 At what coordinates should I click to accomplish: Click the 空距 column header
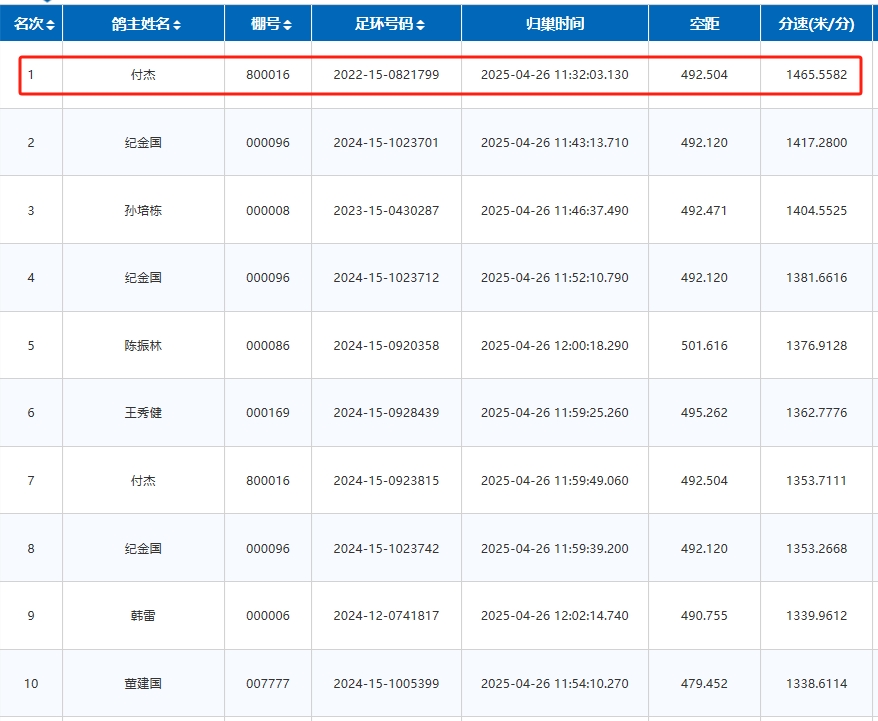[704, 23]
